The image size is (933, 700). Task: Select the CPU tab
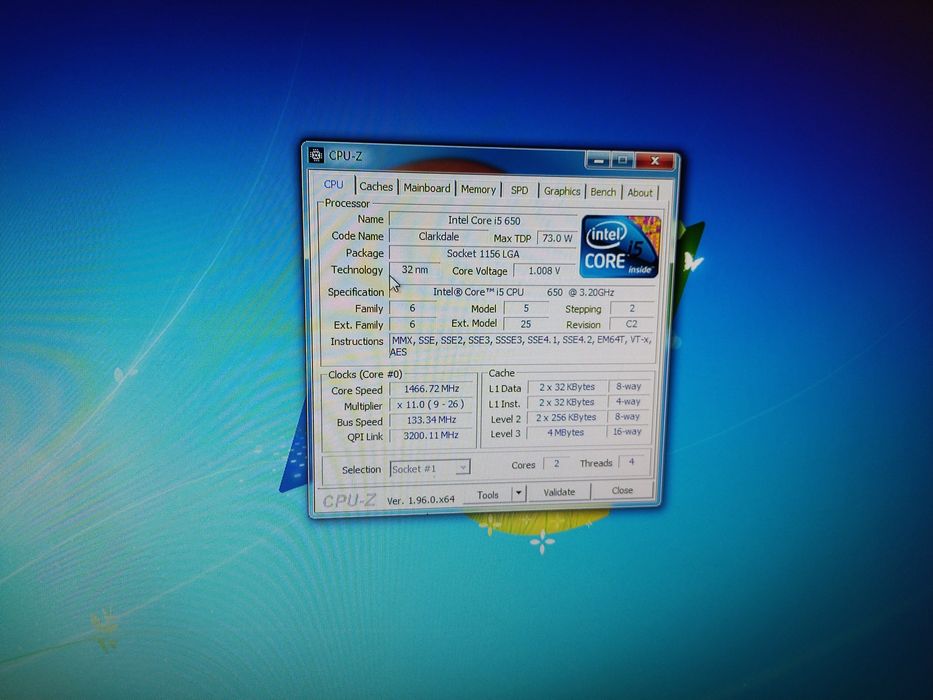coord(333,184)
